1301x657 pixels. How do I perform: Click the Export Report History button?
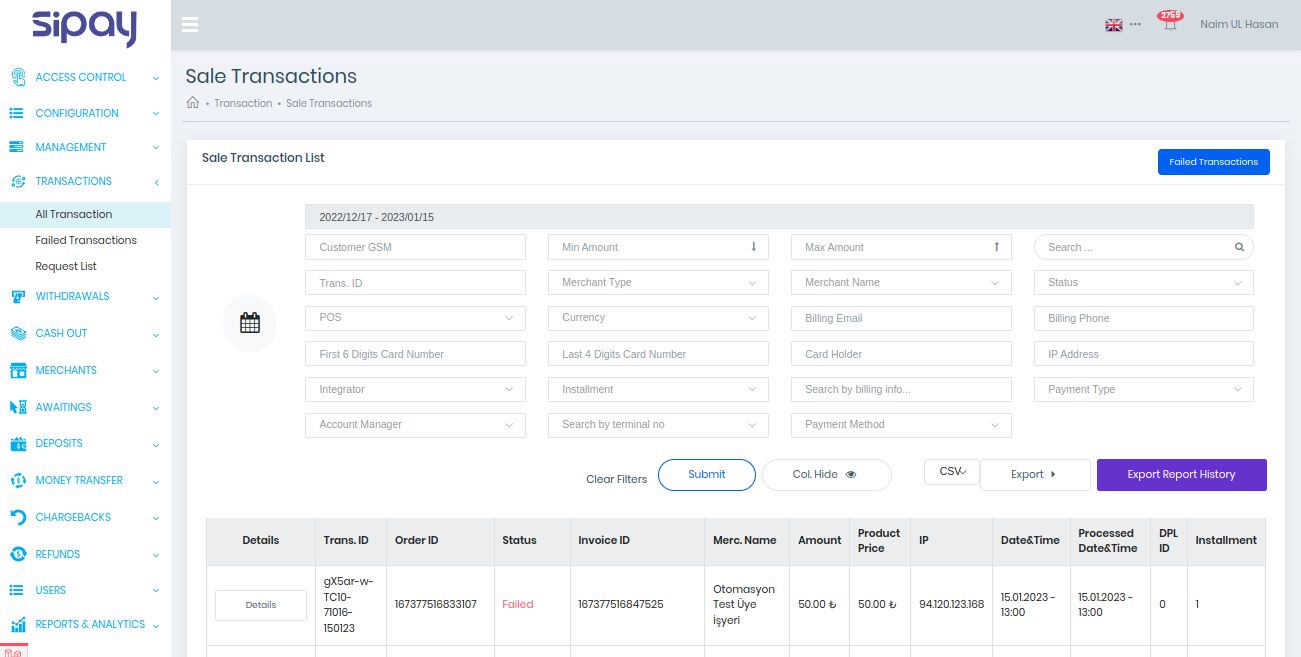pos(1181,475)
